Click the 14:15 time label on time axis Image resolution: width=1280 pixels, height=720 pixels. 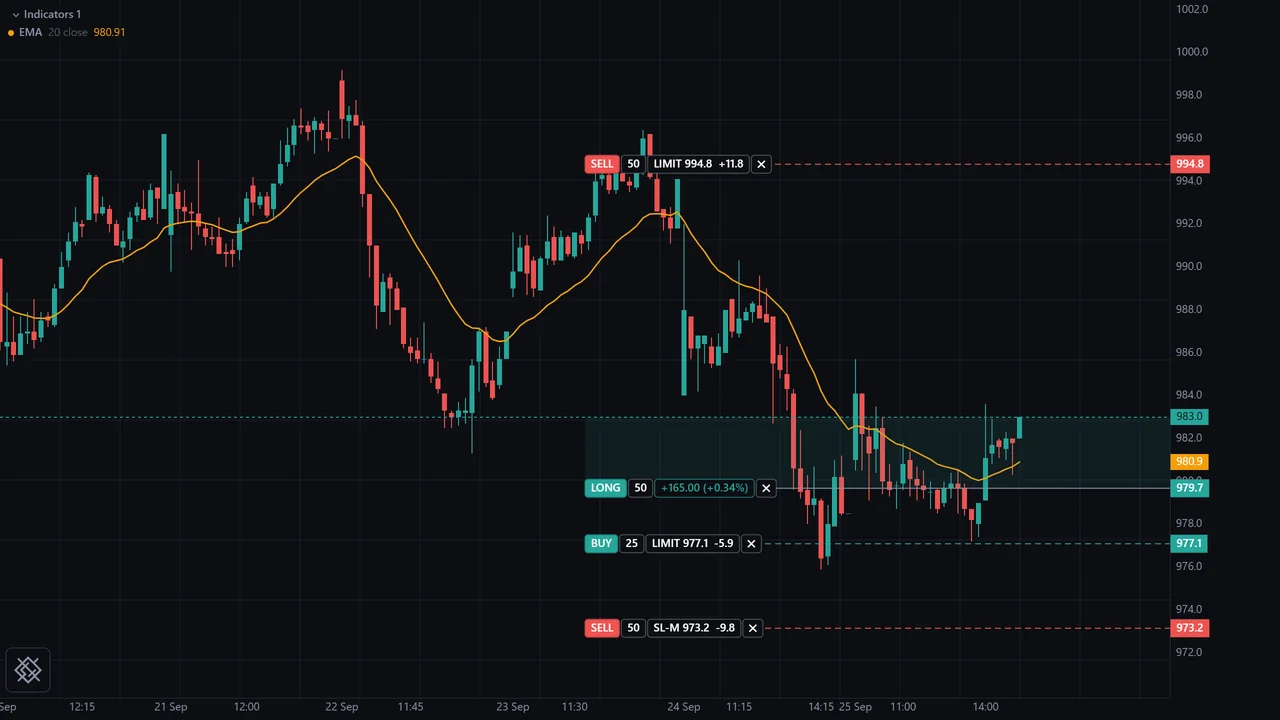[x=821, y=707]
